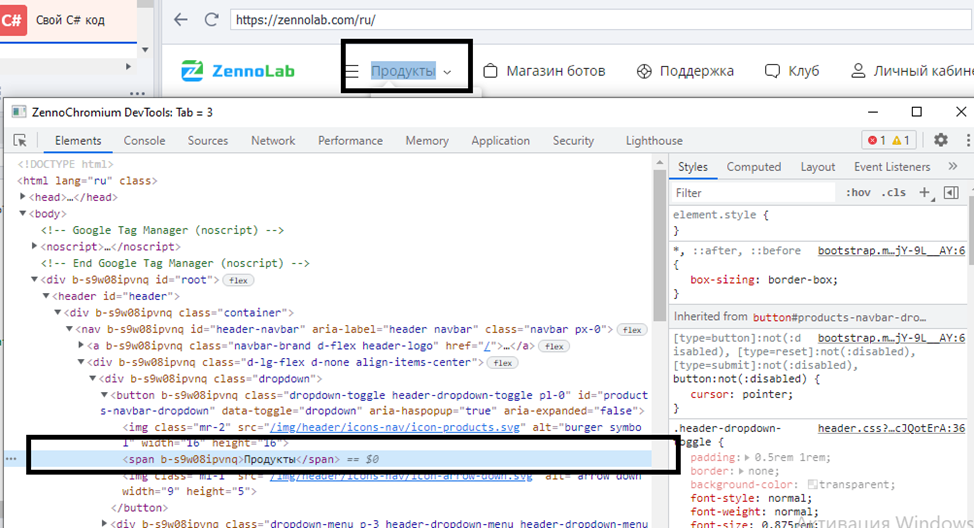
Task: Collapse the body element node
Action: 24,214
